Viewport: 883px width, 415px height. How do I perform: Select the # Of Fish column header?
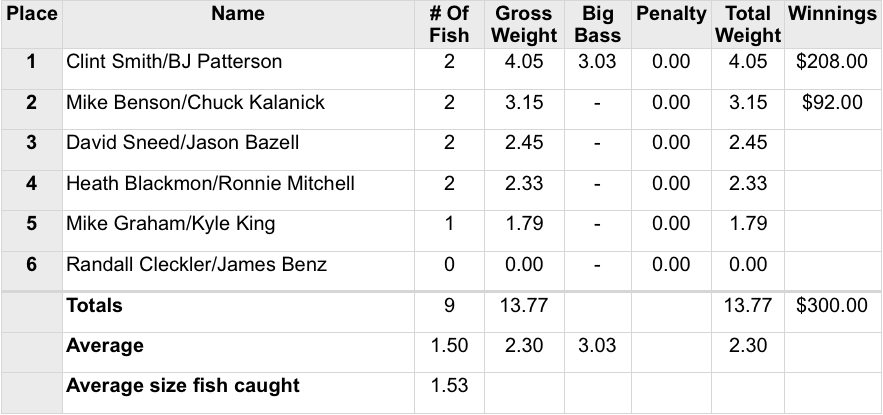[x=449, y=25]
